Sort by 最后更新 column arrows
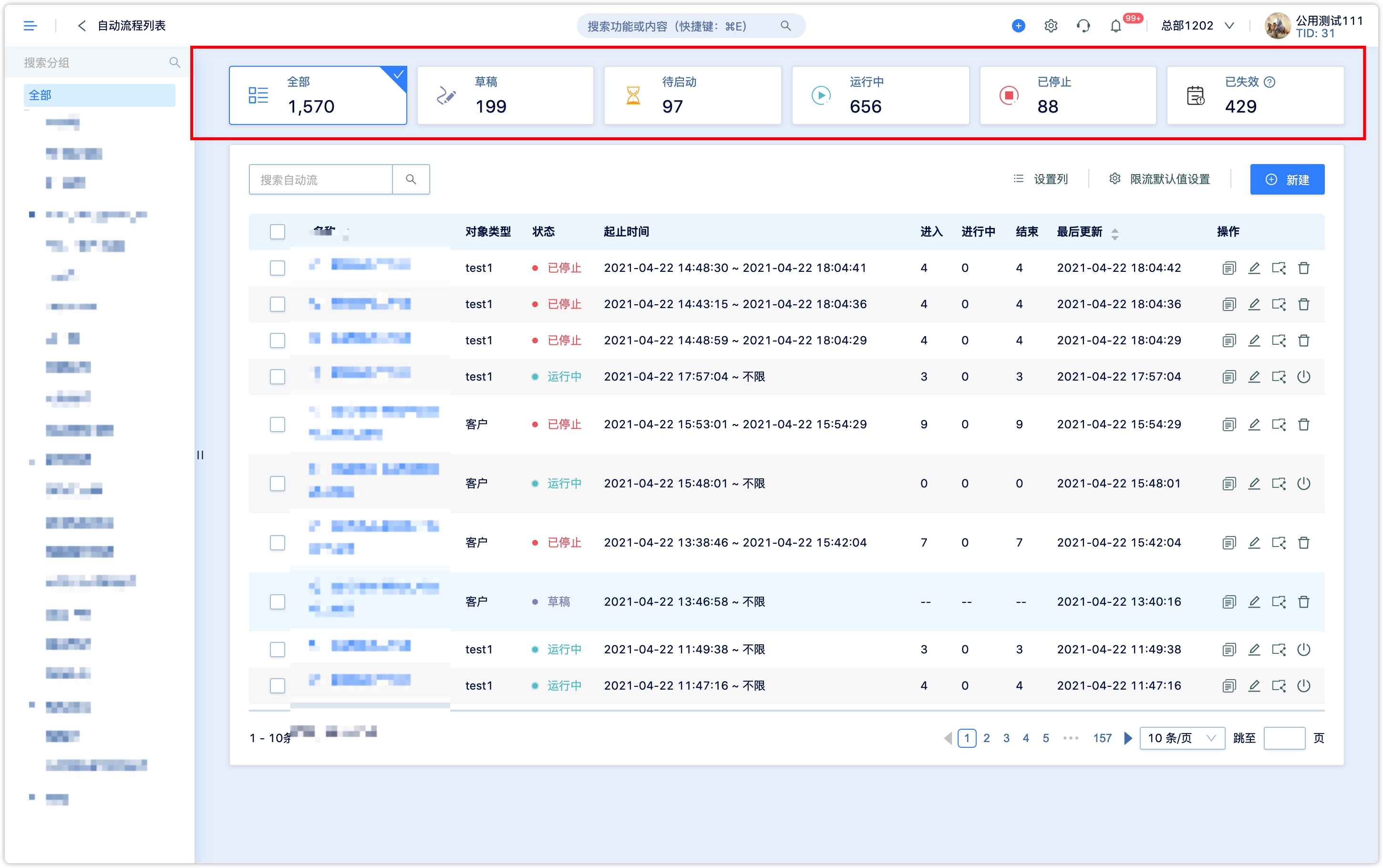The image size is (1383, 868). [1115, 234]
